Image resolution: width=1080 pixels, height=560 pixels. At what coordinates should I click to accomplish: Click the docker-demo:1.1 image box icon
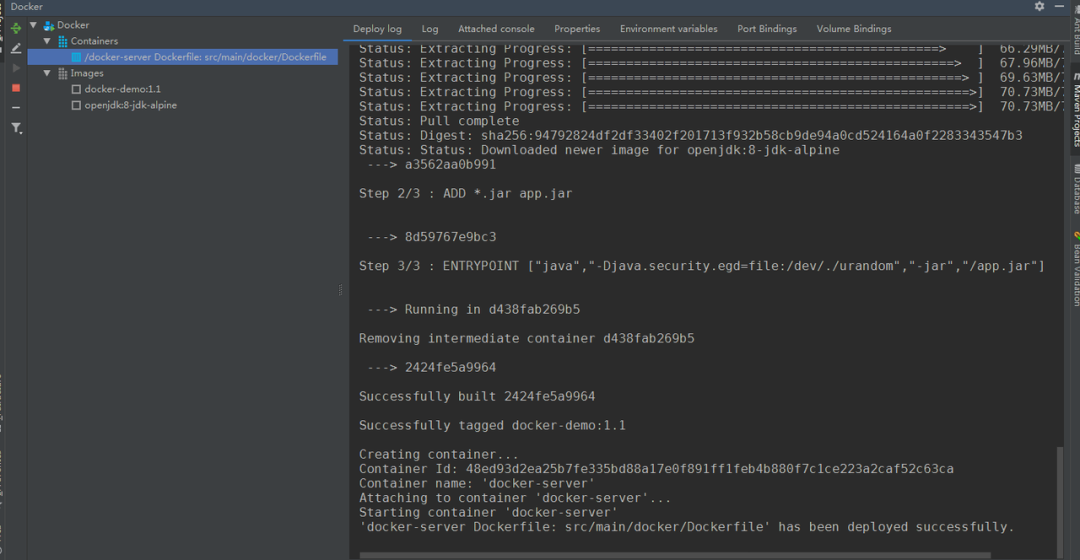[x=76, y=90]
